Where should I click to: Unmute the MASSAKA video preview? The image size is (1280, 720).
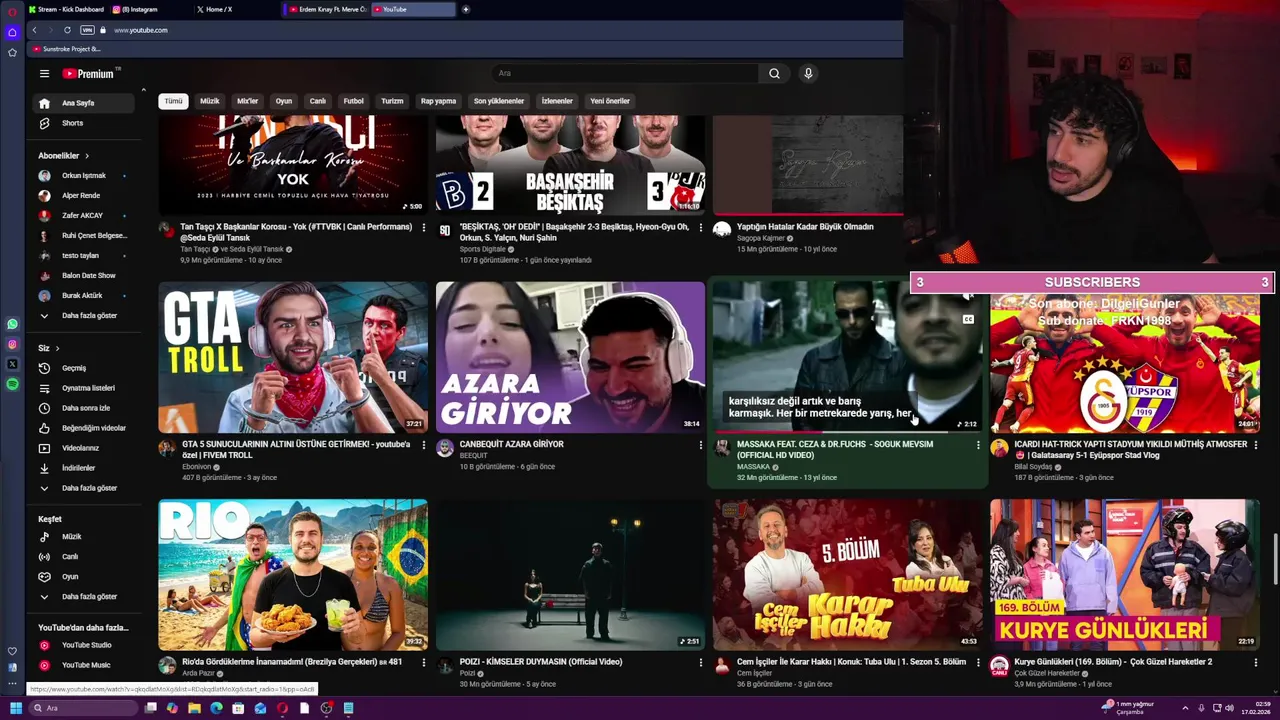pos(967,297)
